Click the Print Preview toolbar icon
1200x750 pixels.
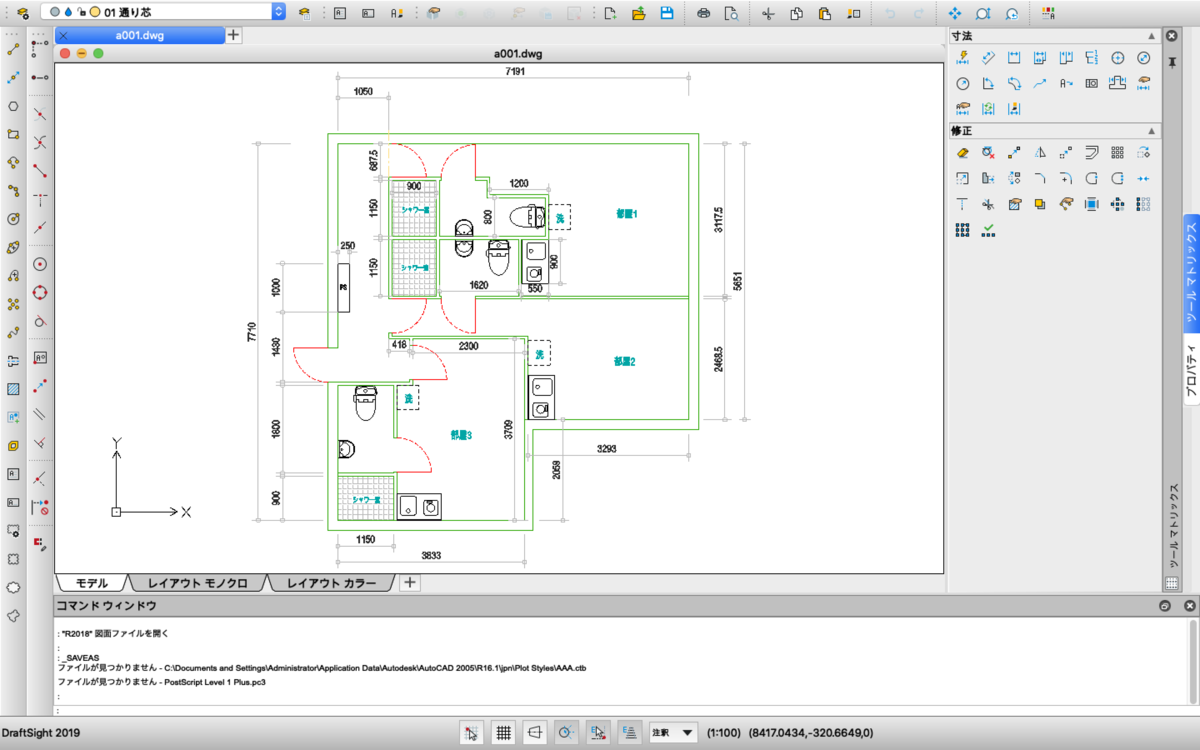731,13
